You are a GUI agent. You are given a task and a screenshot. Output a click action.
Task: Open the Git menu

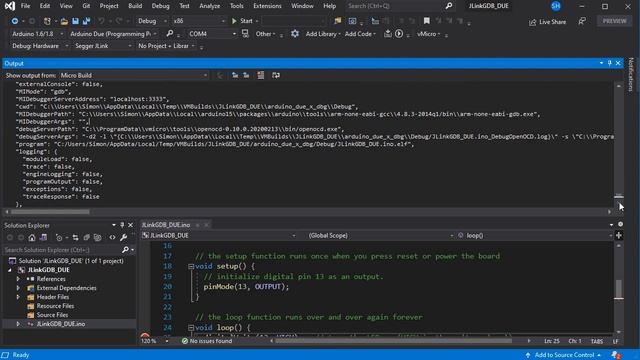pos(86,6)
